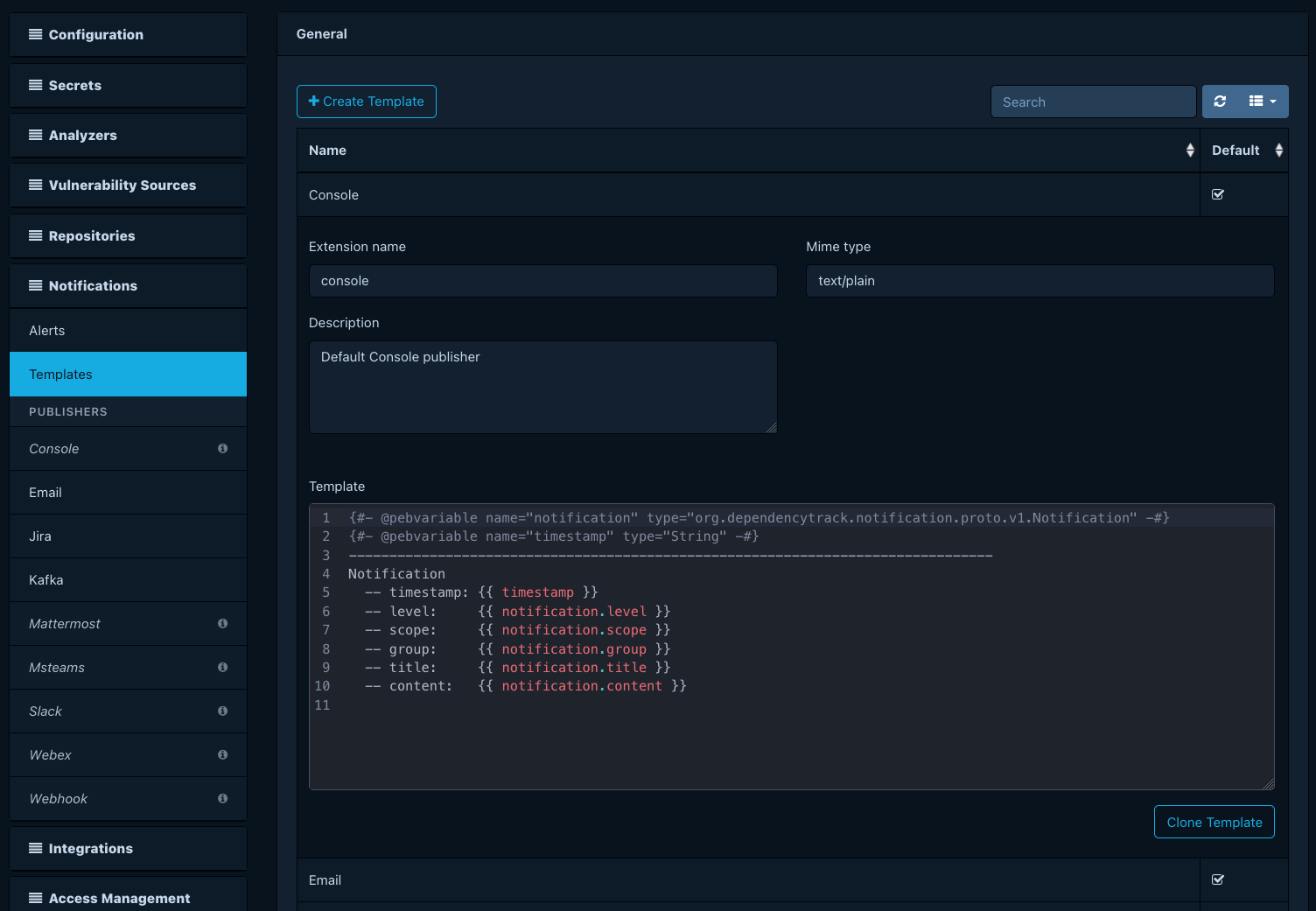Click the Clone Template button
The image size is (1316, 911).
point(1214,822)
